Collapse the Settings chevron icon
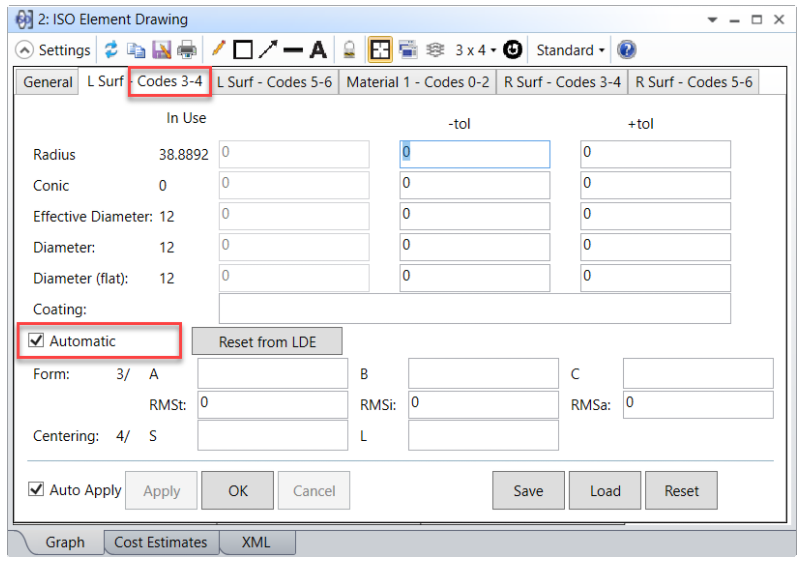Screen dimensions: 809x566 point(24,50)
